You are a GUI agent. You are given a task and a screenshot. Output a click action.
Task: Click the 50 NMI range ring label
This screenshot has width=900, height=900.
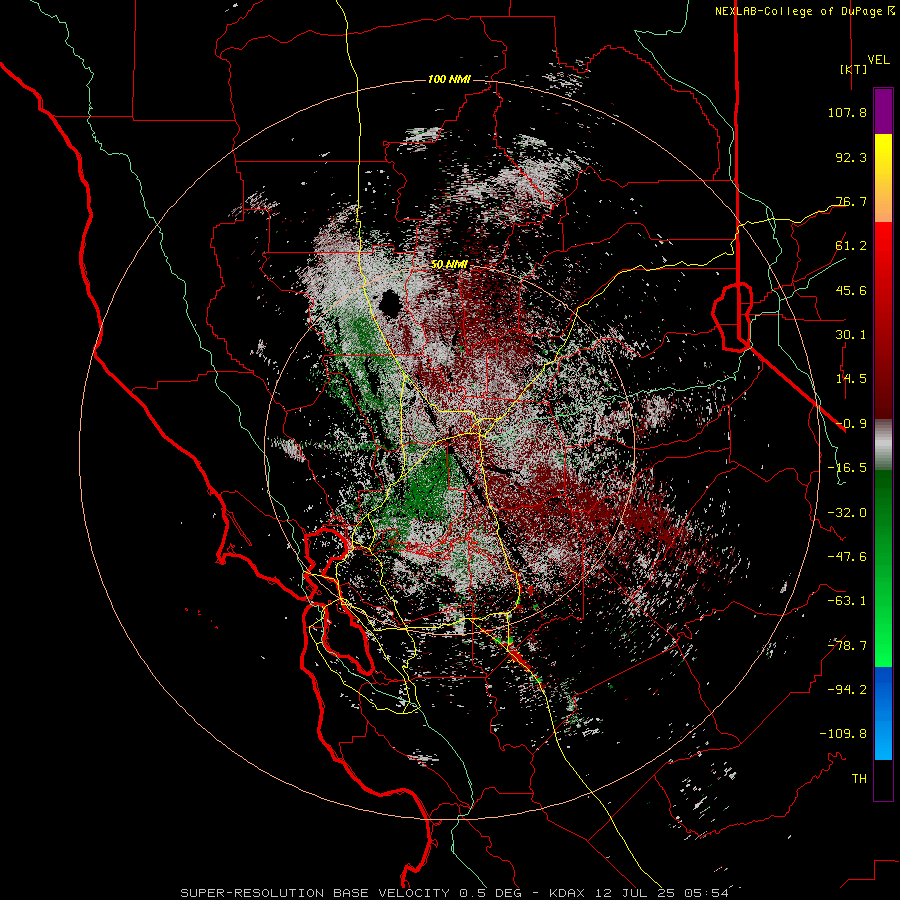pos(449,265)
